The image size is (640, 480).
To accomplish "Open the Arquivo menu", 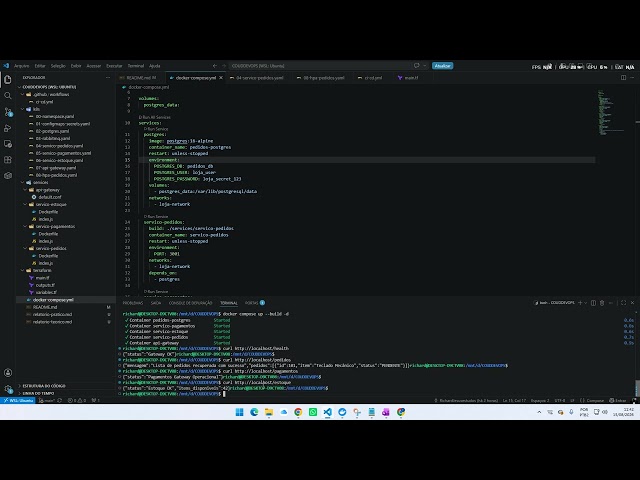I will [22, 66].
